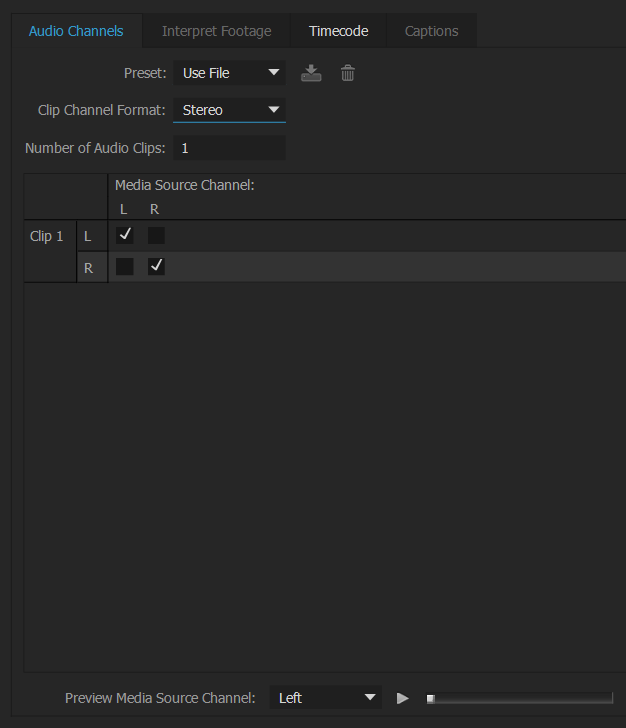Switch to the Interpret Footage tab
The width and height of the screenshot is (626, 728).
coord(216,31)
